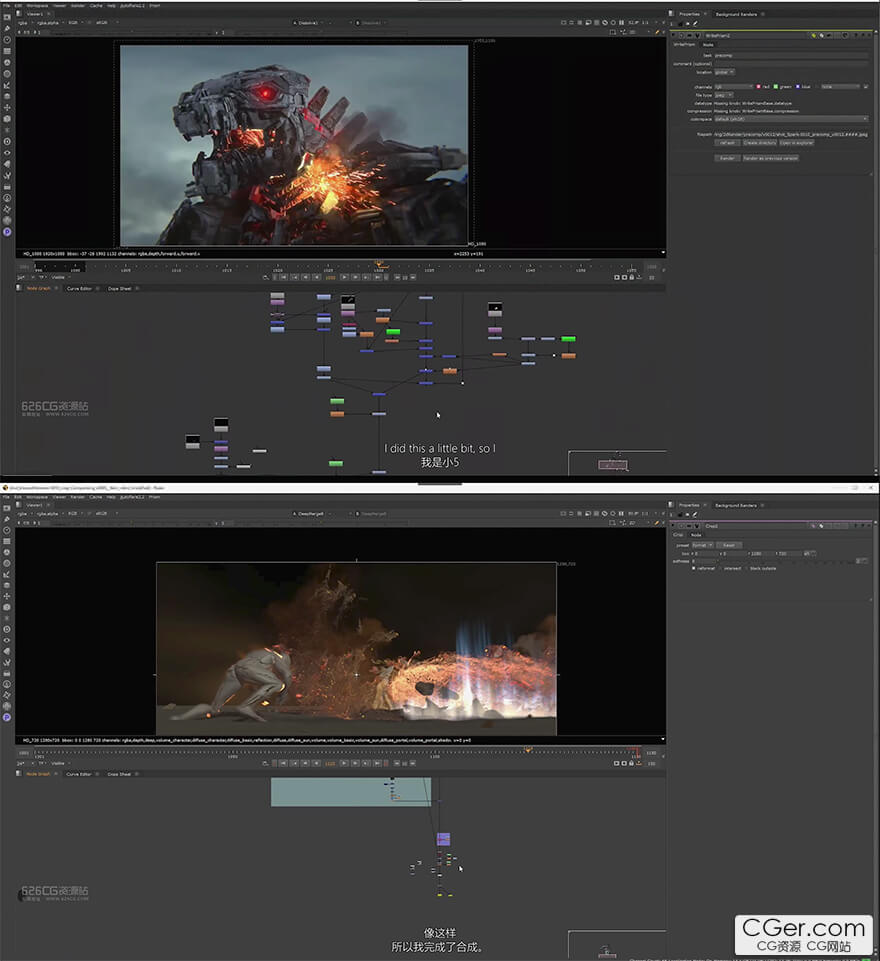Click the pencil icon under the upper Properties tab
Viewport: 880px width, 961px height.
click(x=696, y=24)
